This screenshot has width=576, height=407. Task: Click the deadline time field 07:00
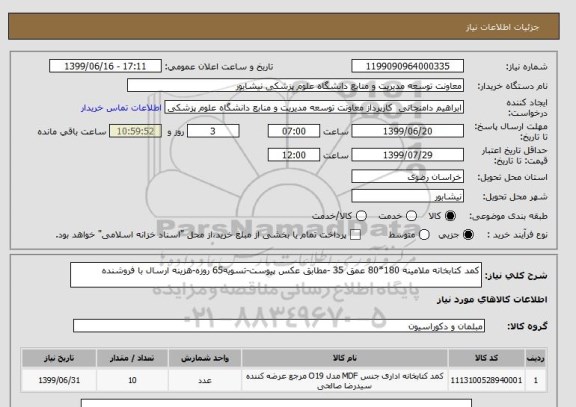click(294, 131)
